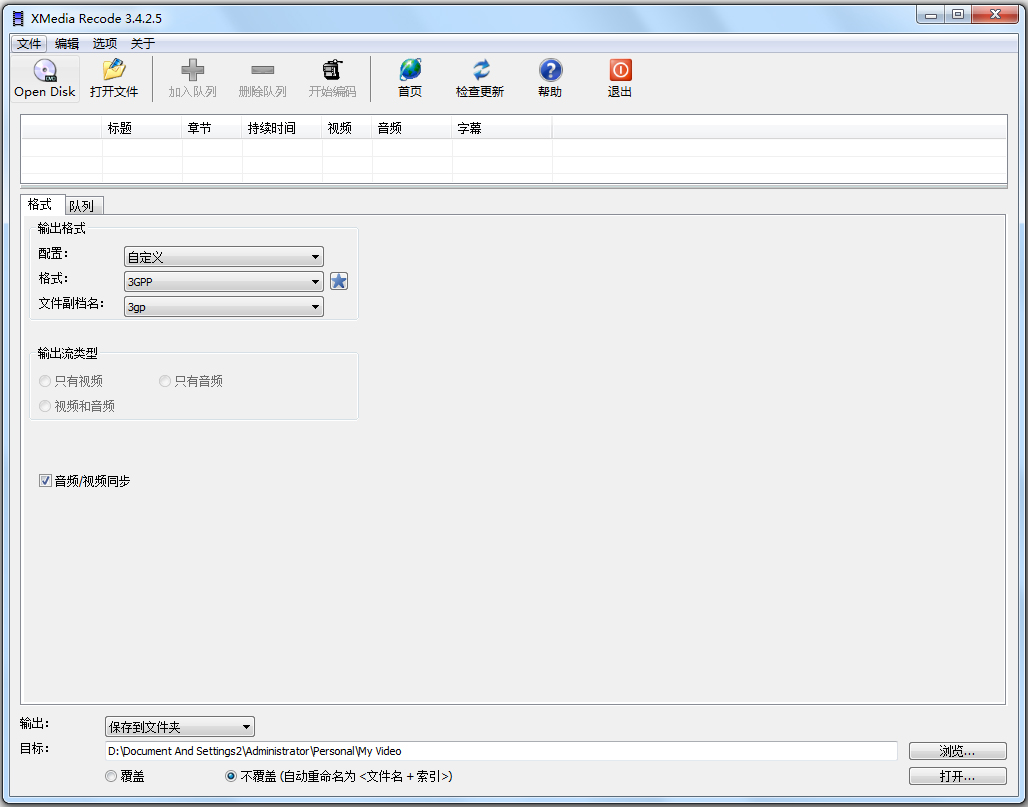
Task: Click the 音频 column header
Action: [x=412, y=128]
